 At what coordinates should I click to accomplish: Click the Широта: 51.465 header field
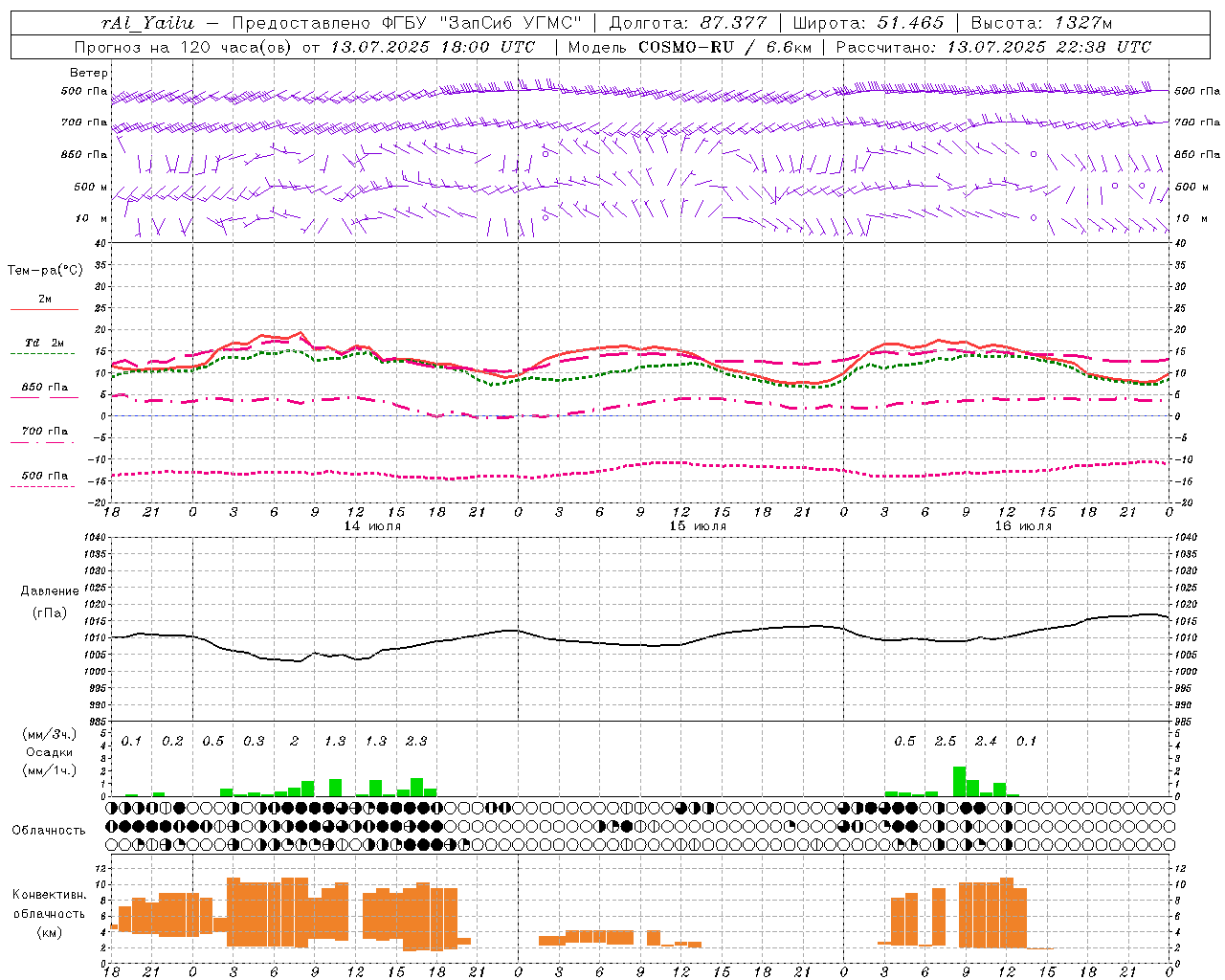(867, 23)
